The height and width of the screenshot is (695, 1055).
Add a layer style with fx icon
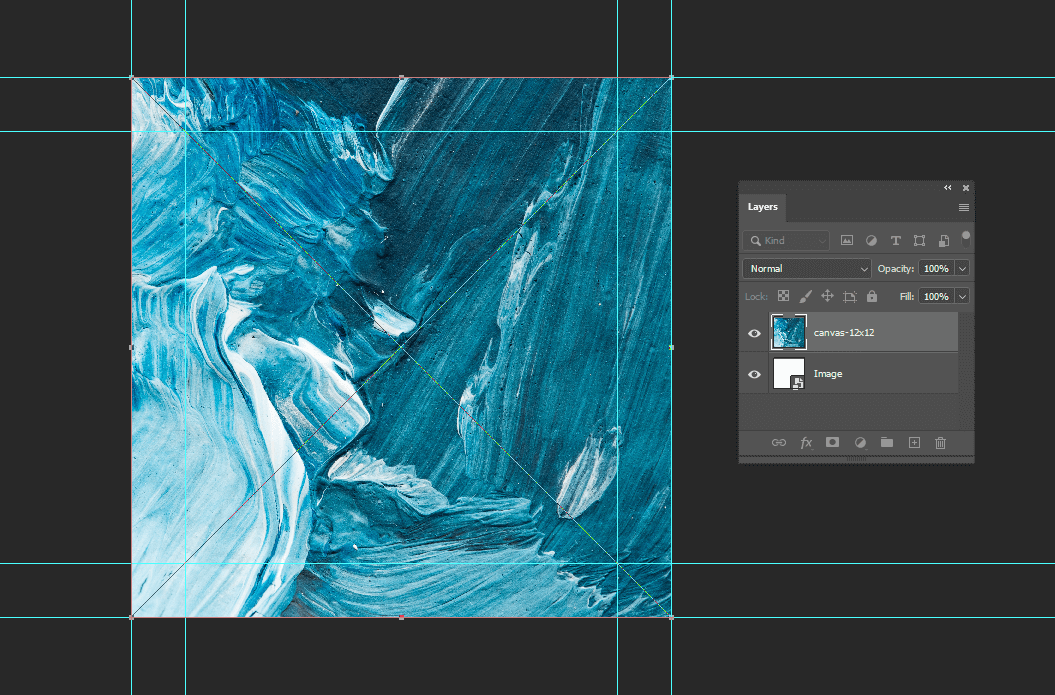pos(806,442)
